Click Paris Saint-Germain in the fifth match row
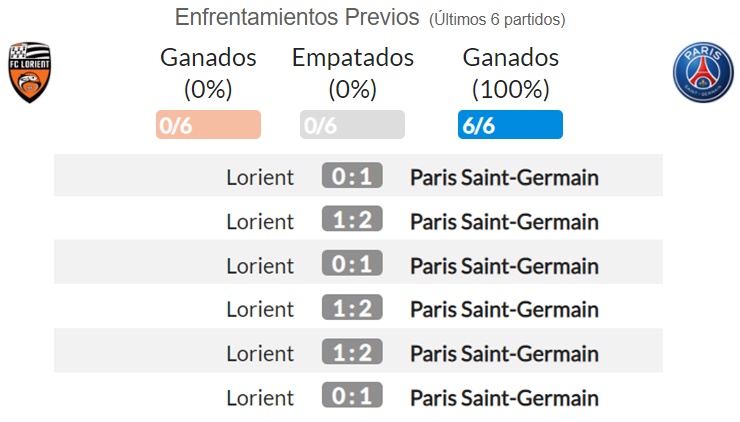 [505, 354]
